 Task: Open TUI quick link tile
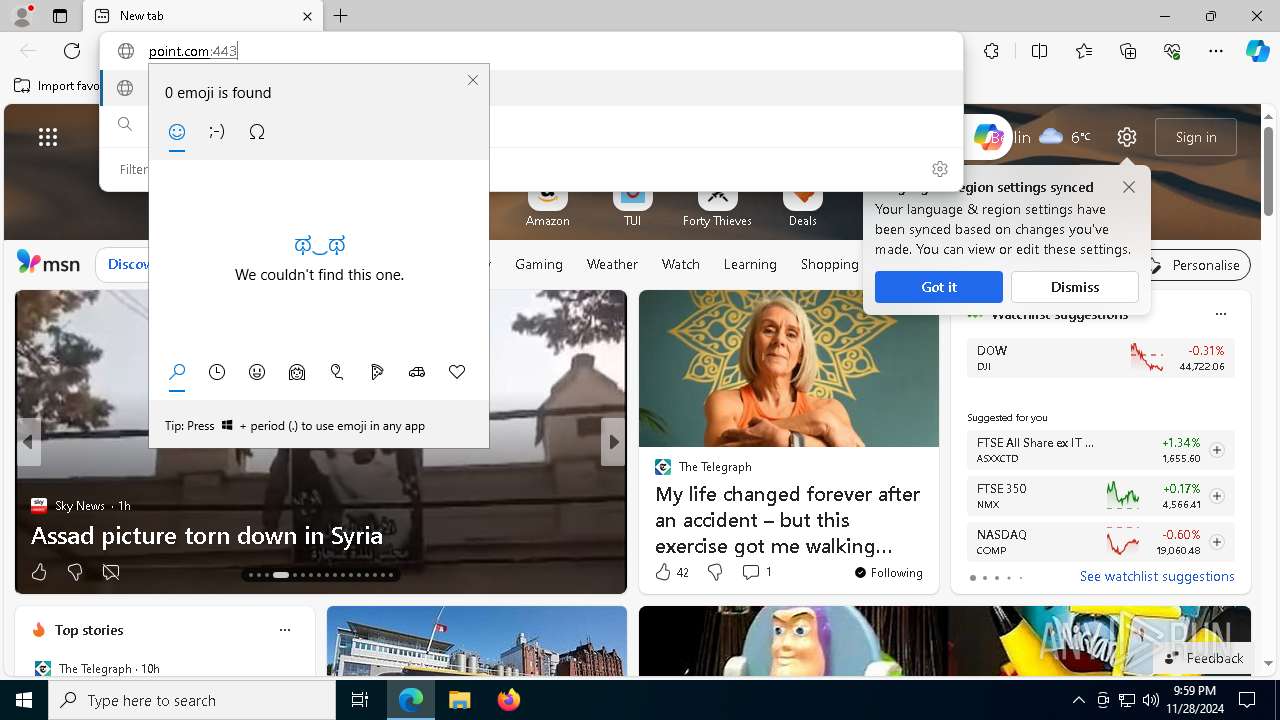pos(632,208)
